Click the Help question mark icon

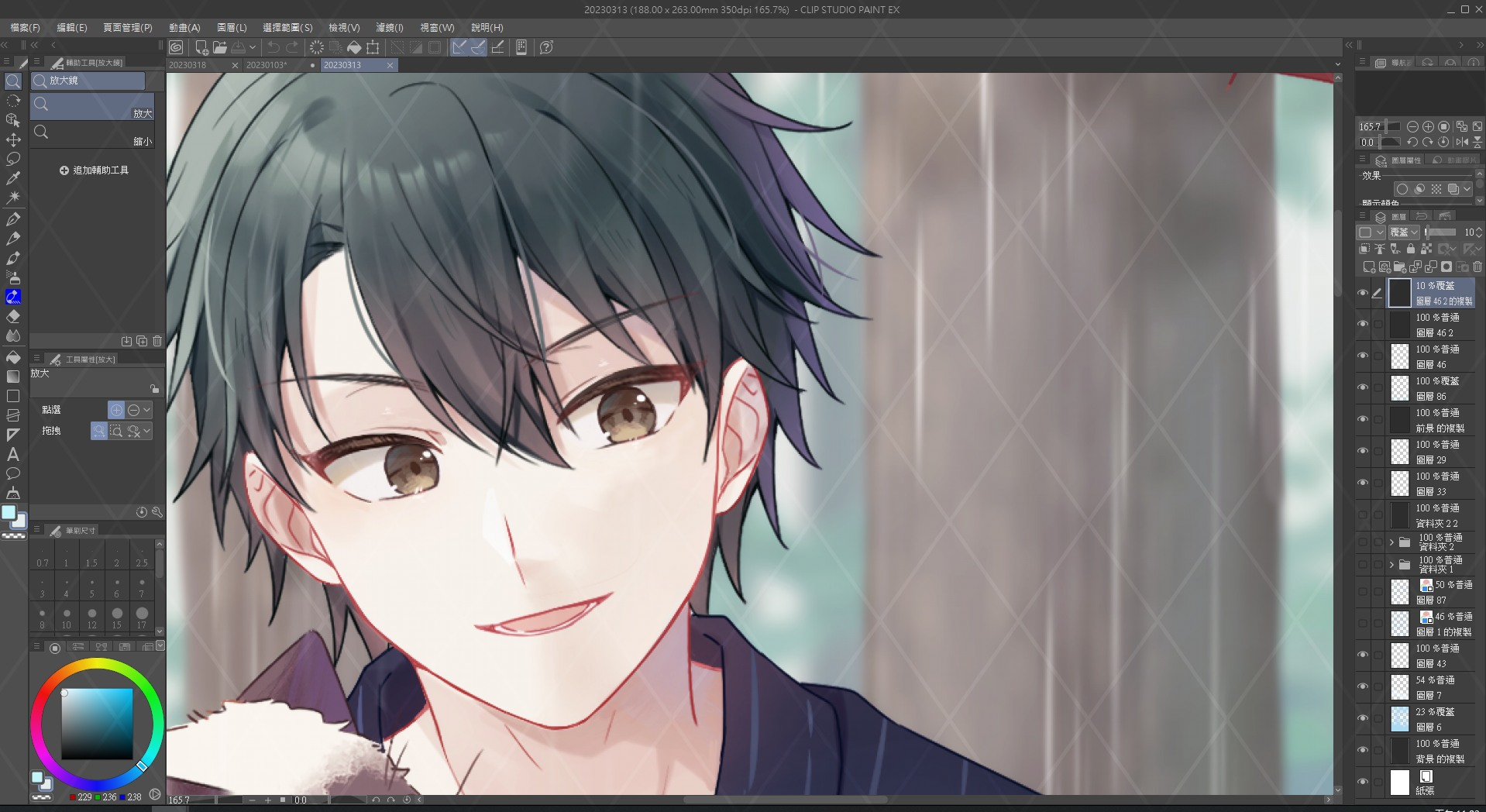point(546,47)
